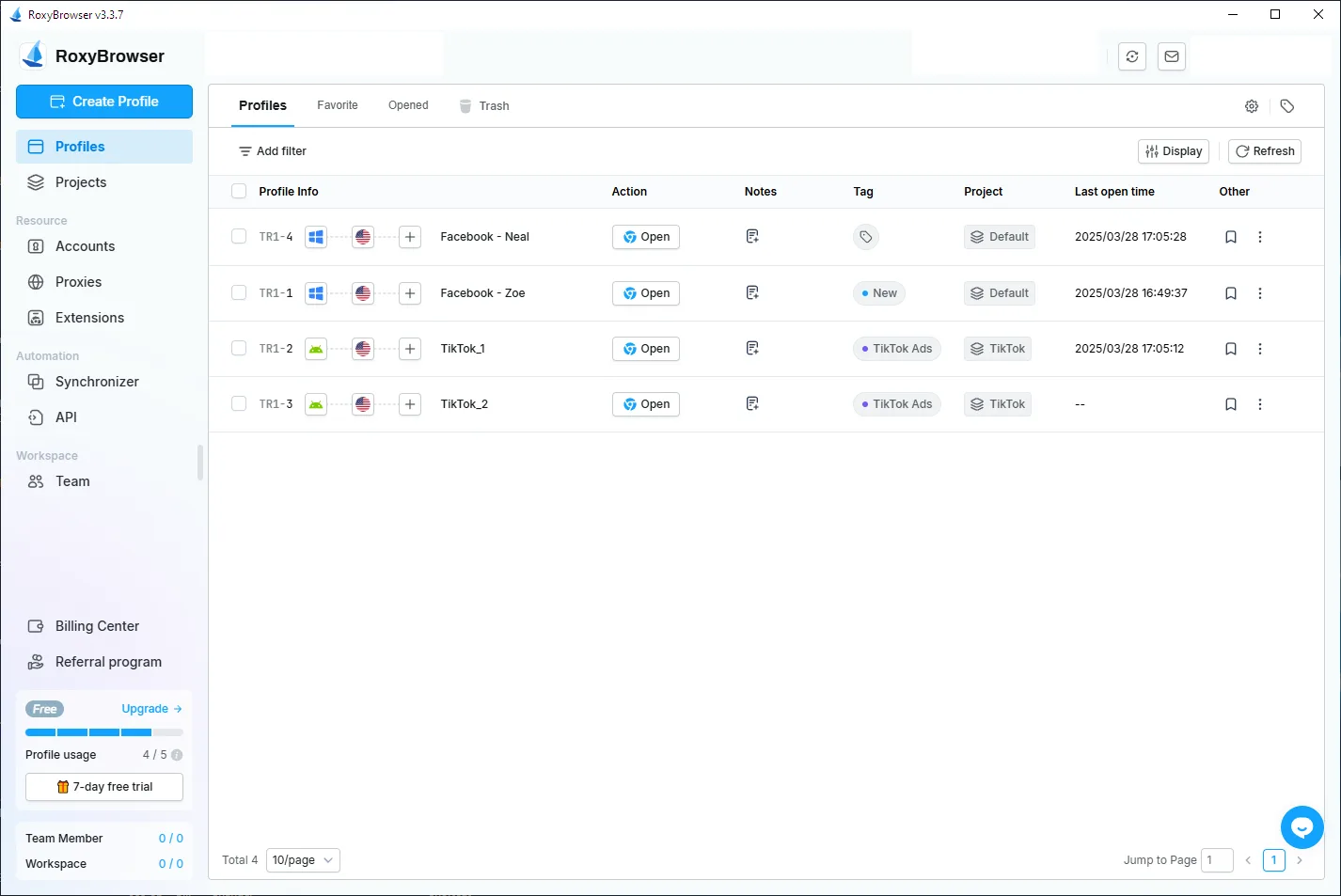Open the Add filter menu

tap(273, 151)
